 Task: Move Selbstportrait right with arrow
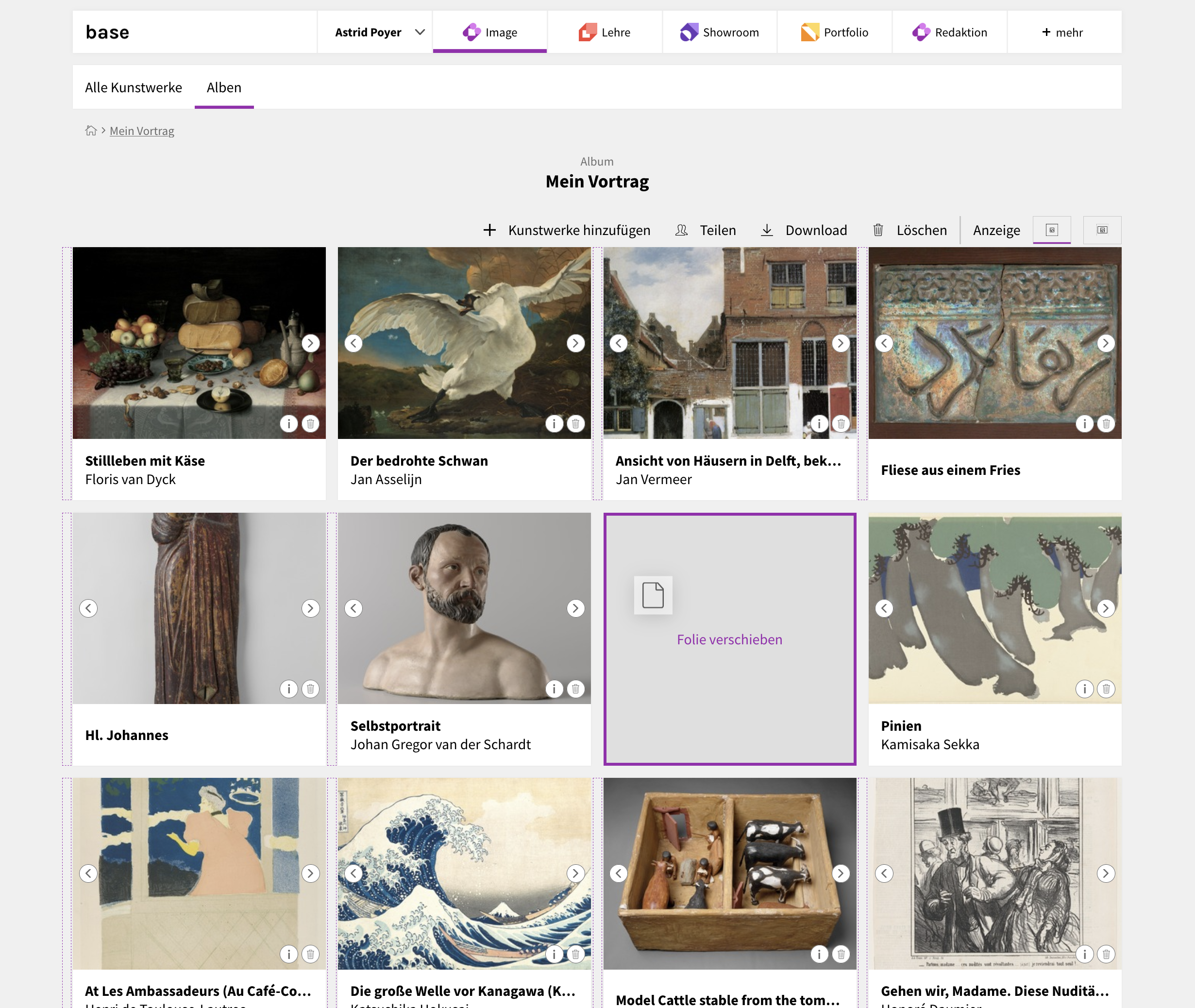575,608
